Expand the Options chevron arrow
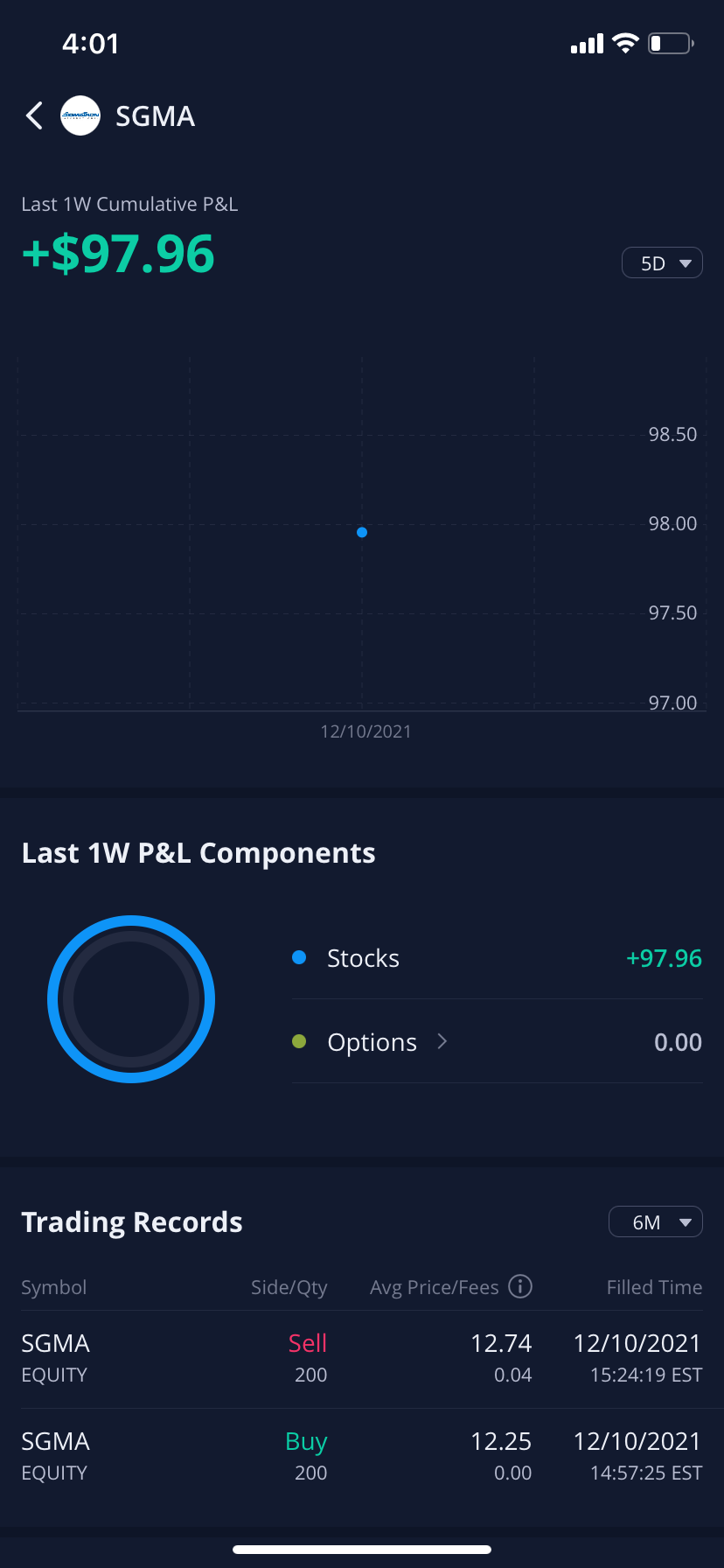This screenshot has height=1568, width=724. pyautogui.click(x=442, y=1041)
